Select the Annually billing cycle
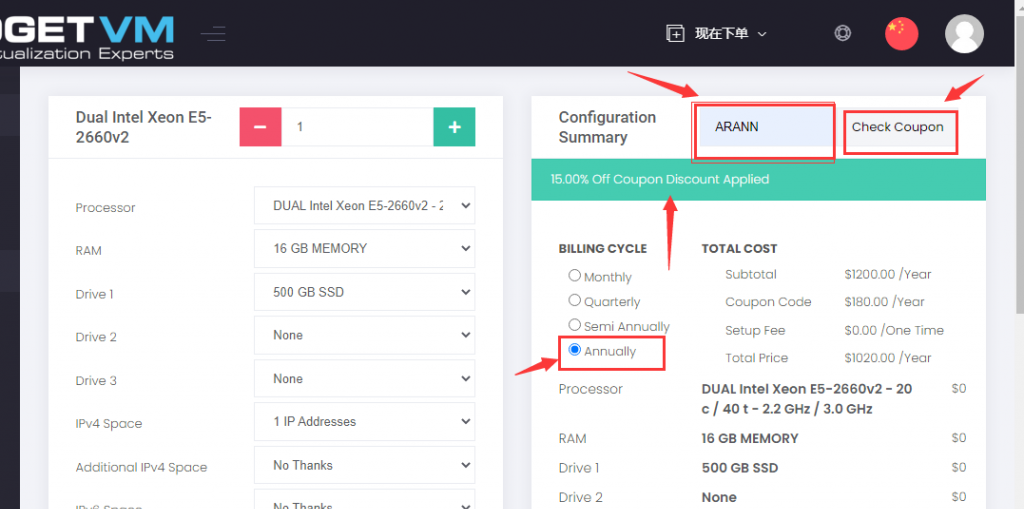 (575, 350)
